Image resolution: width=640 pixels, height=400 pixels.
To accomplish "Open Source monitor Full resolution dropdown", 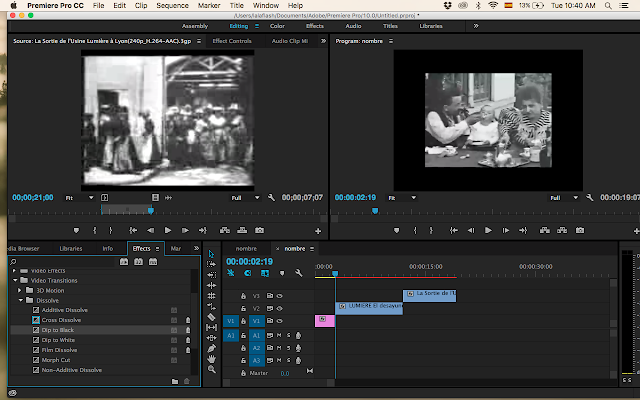I will 245,198.
